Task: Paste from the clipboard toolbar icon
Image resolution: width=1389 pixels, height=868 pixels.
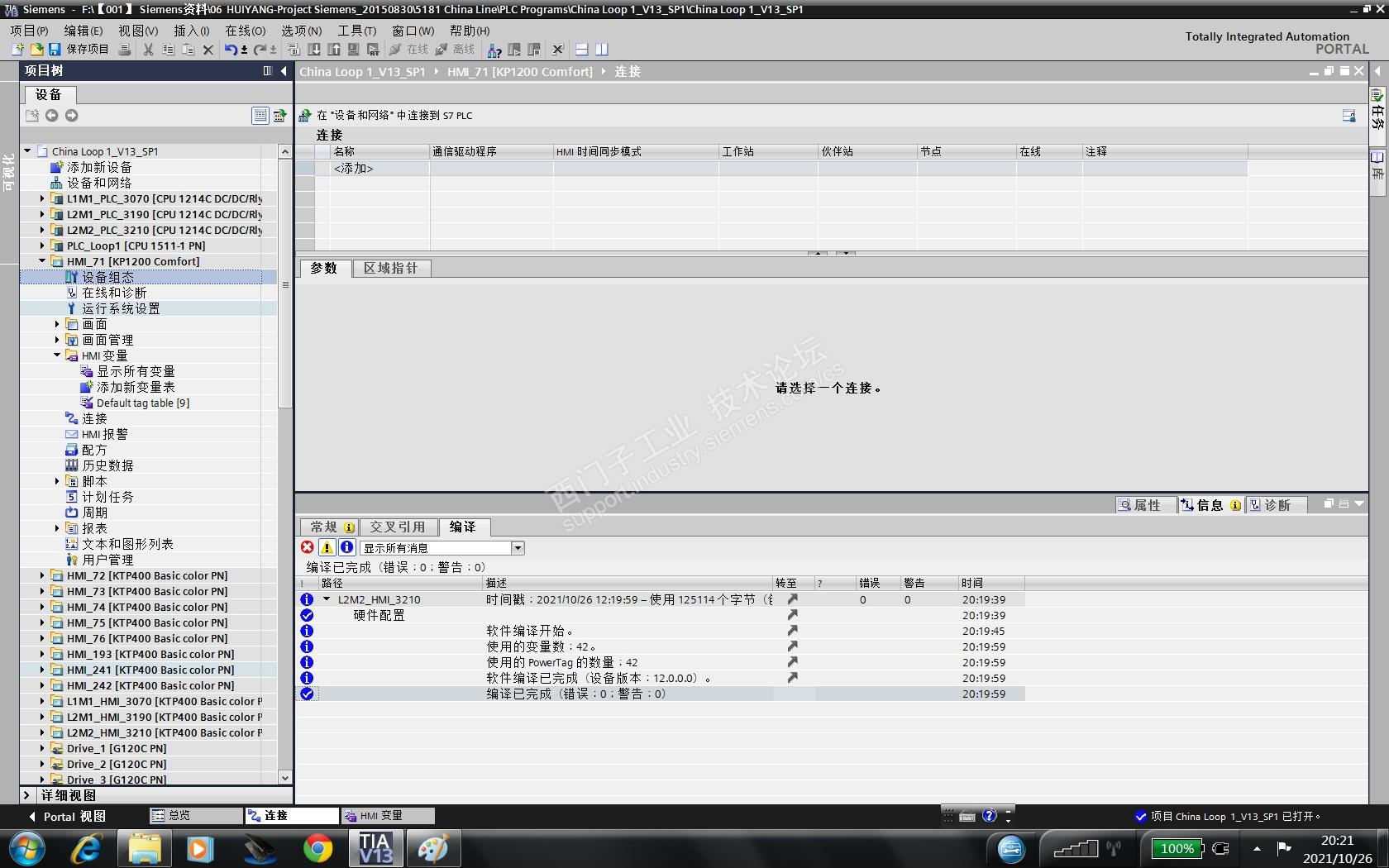Action: point(189,50)
